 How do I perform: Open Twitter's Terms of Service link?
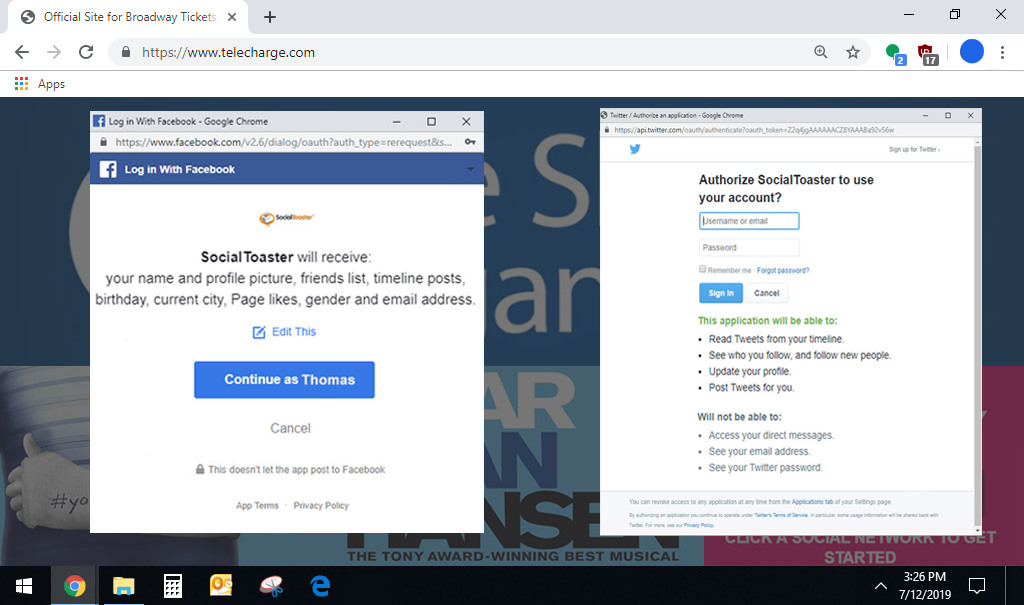[781, 515]
